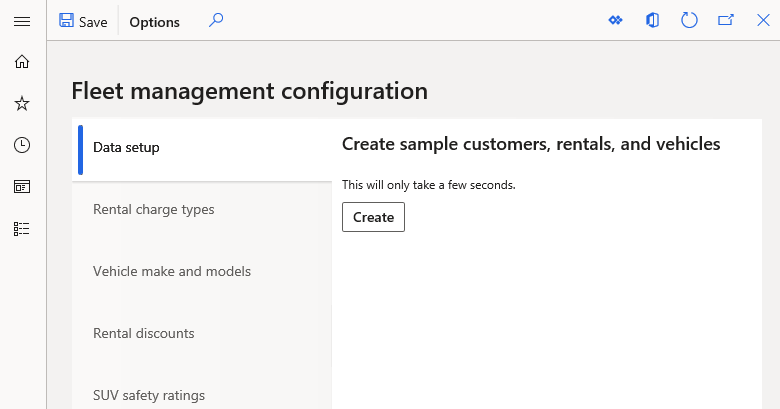This screenshot has height=409, width=780.
Task: Close the Fleet management configuration form
Action: tap(763, 21)
